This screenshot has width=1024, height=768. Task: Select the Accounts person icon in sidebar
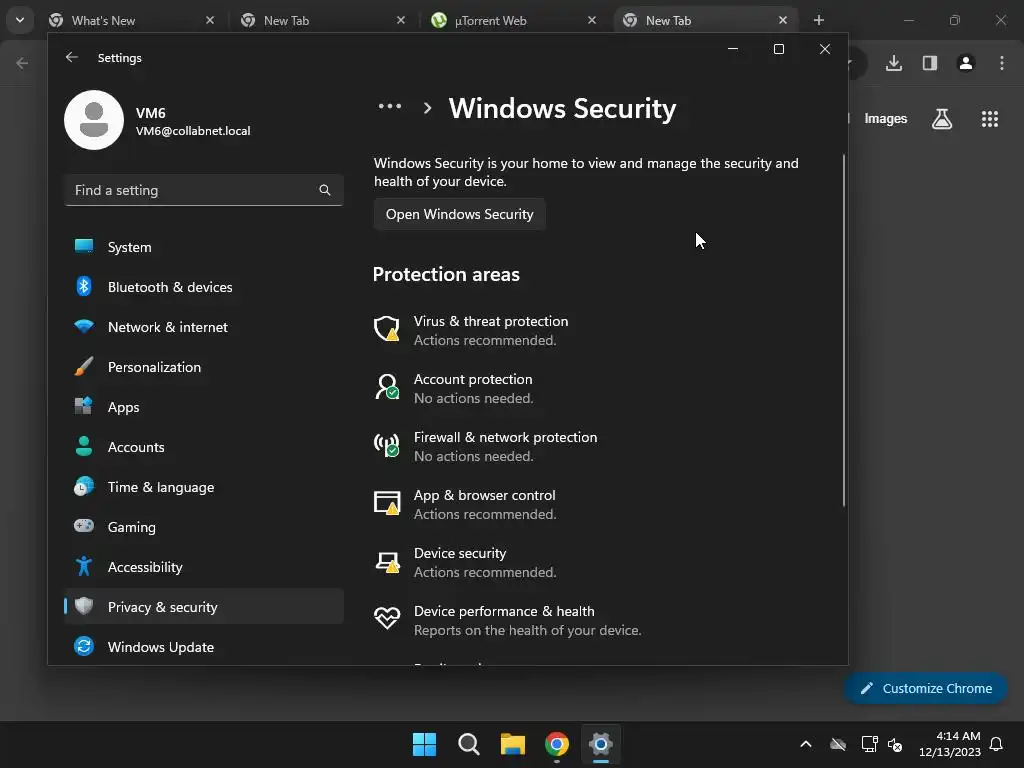click(84, 446)
